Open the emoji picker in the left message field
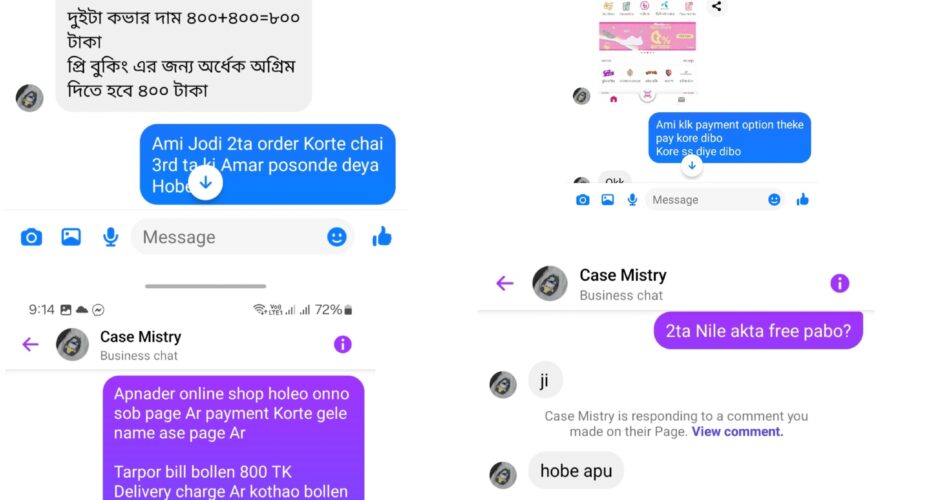The height and width of the screenshot is (500, 950). point(337,237)
